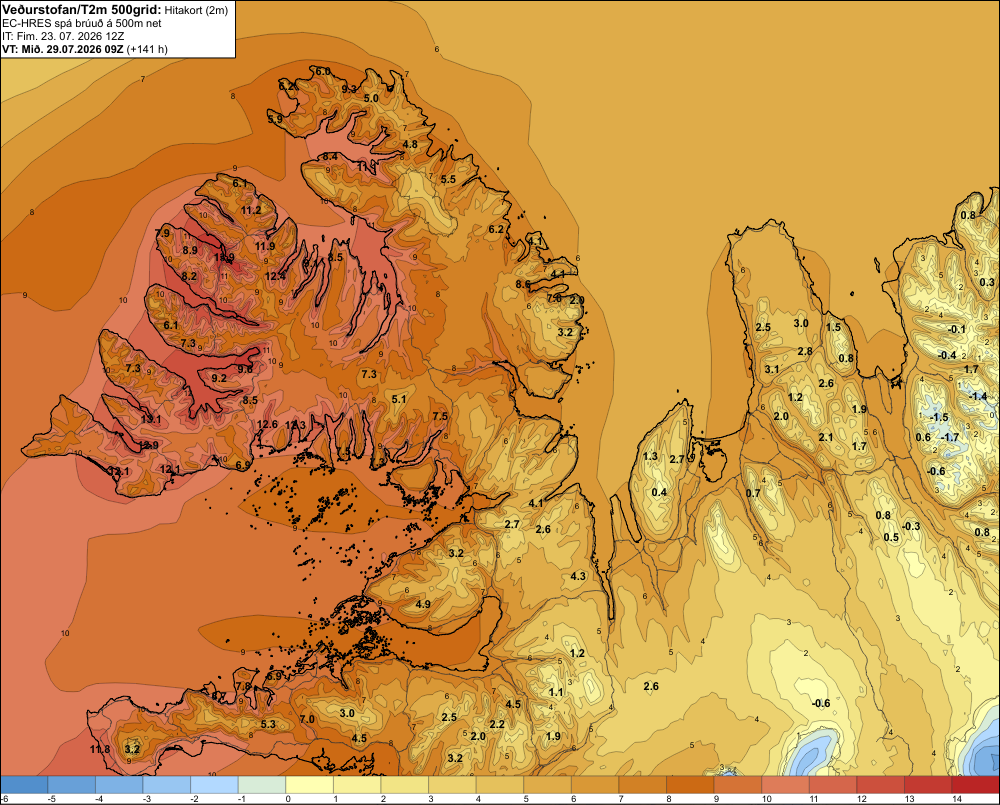1000x805 pixels.
Task: Click the EC-HRES model description line
Action: (82, 23)
